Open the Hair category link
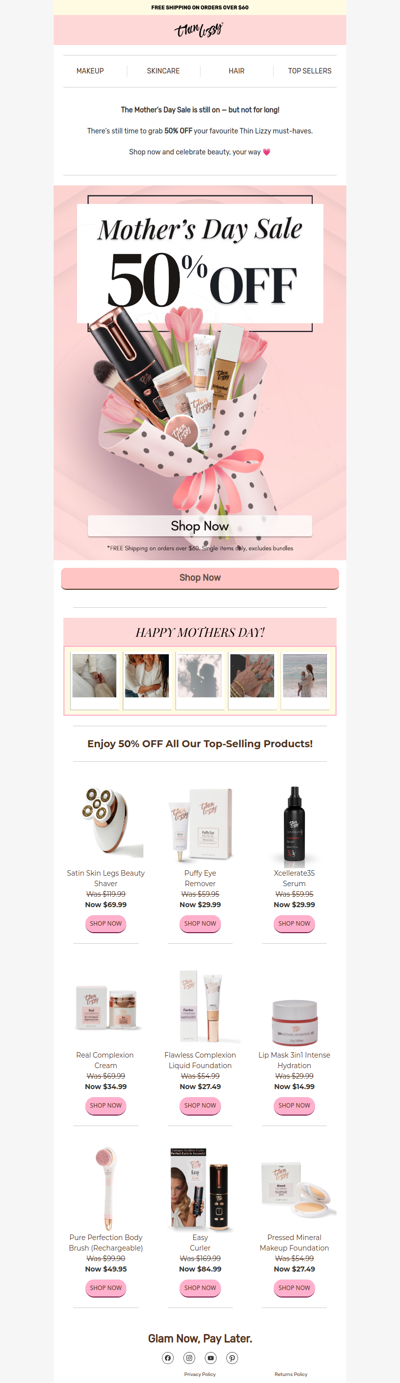This screenshot has height=1383, width=400. 236,71
